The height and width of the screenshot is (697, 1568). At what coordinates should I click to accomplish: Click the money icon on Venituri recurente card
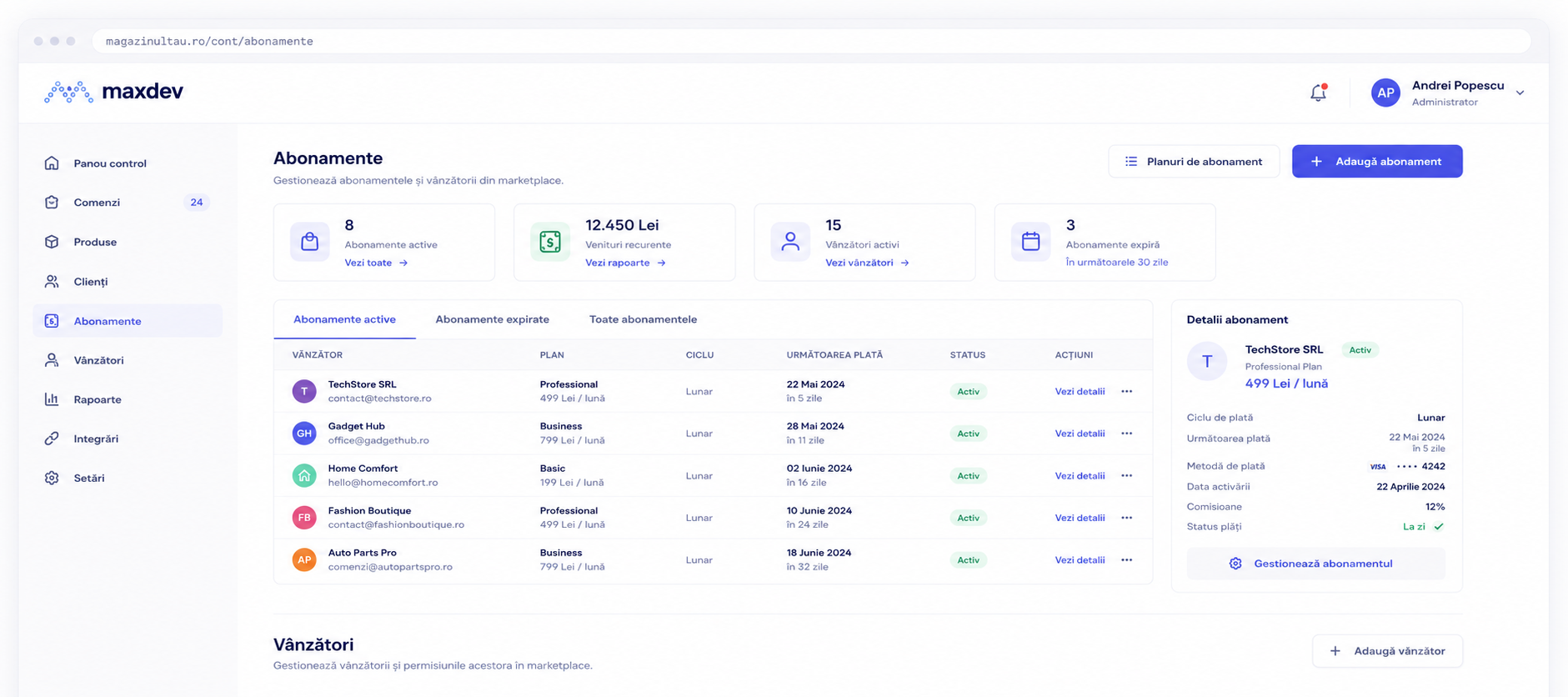[x=550, y=242]
